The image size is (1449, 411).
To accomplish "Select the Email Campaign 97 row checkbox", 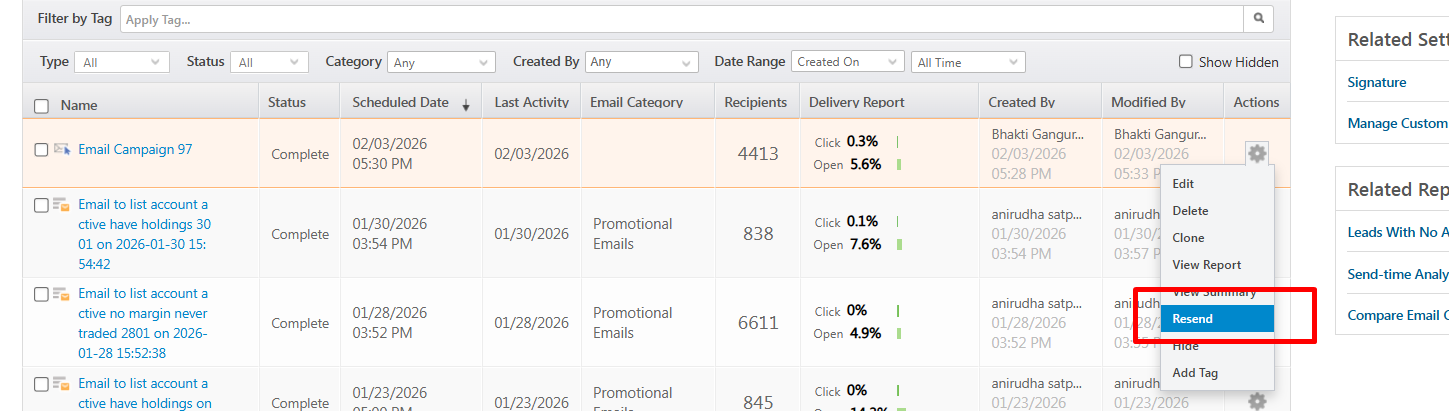I will pyautogui.click(x=41, y=150).
